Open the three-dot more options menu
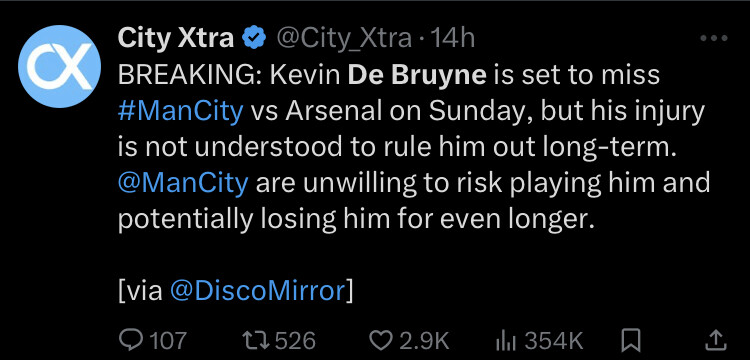 (714, 38)
